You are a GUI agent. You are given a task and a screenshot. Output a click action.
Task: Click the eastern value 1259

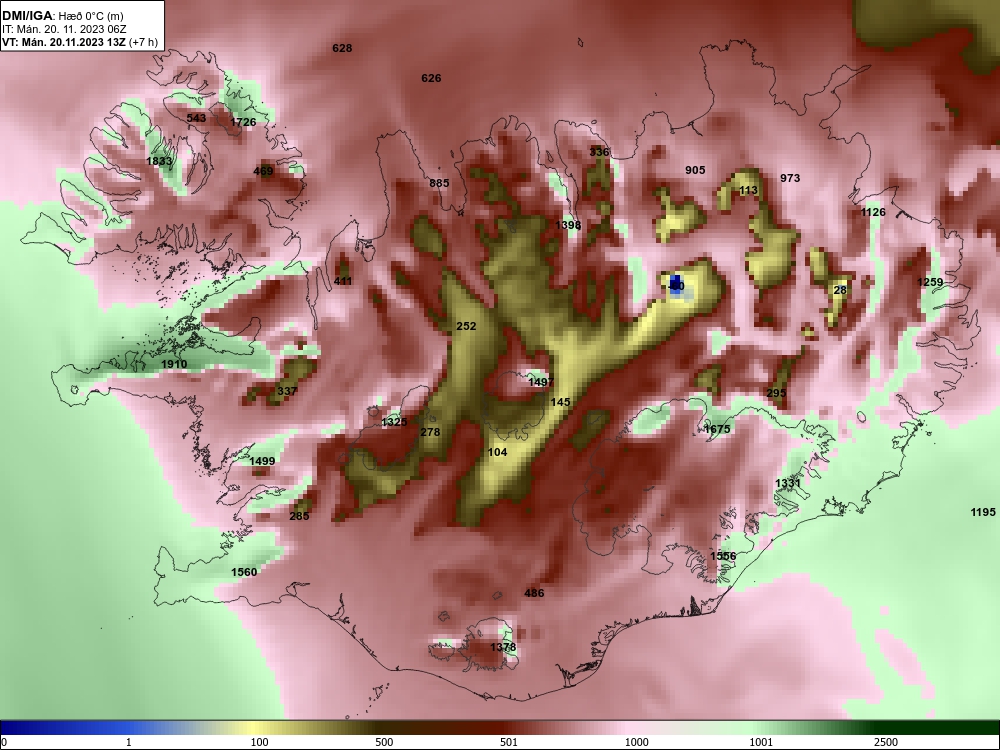pos(930,282)
